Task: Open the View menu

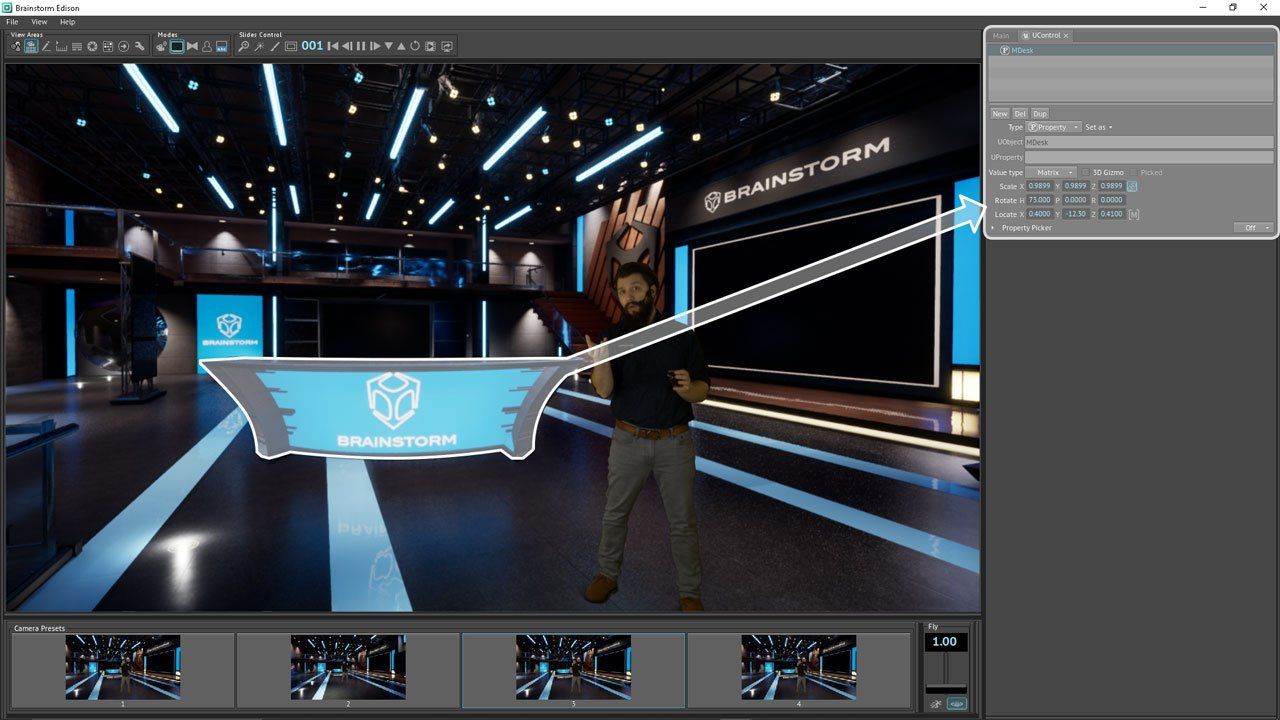Action: [39, 21]
